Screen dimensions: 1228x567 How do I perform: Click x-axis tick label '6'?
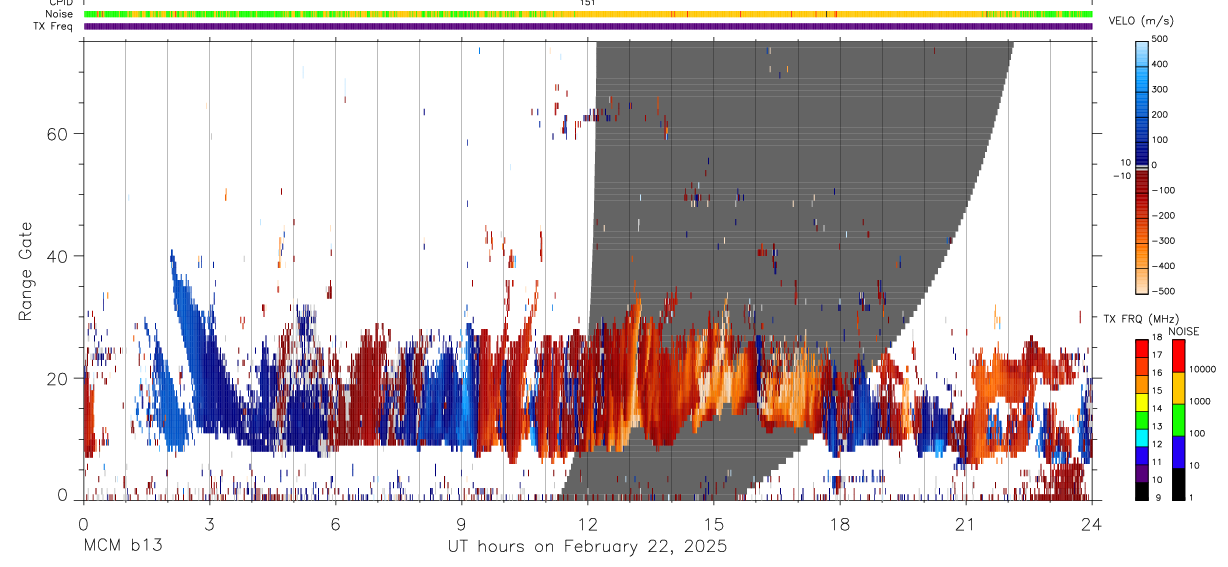coord(336,523)
